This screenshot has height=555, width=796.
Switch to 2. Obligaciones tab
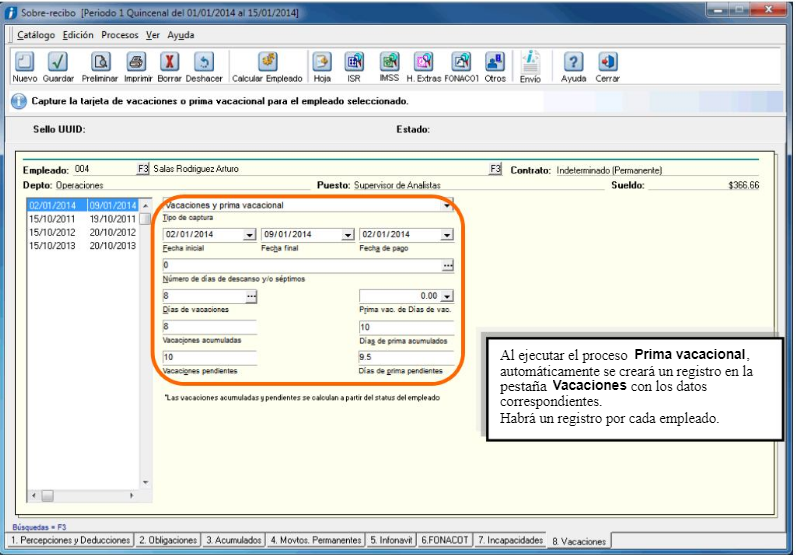point(168,540)
